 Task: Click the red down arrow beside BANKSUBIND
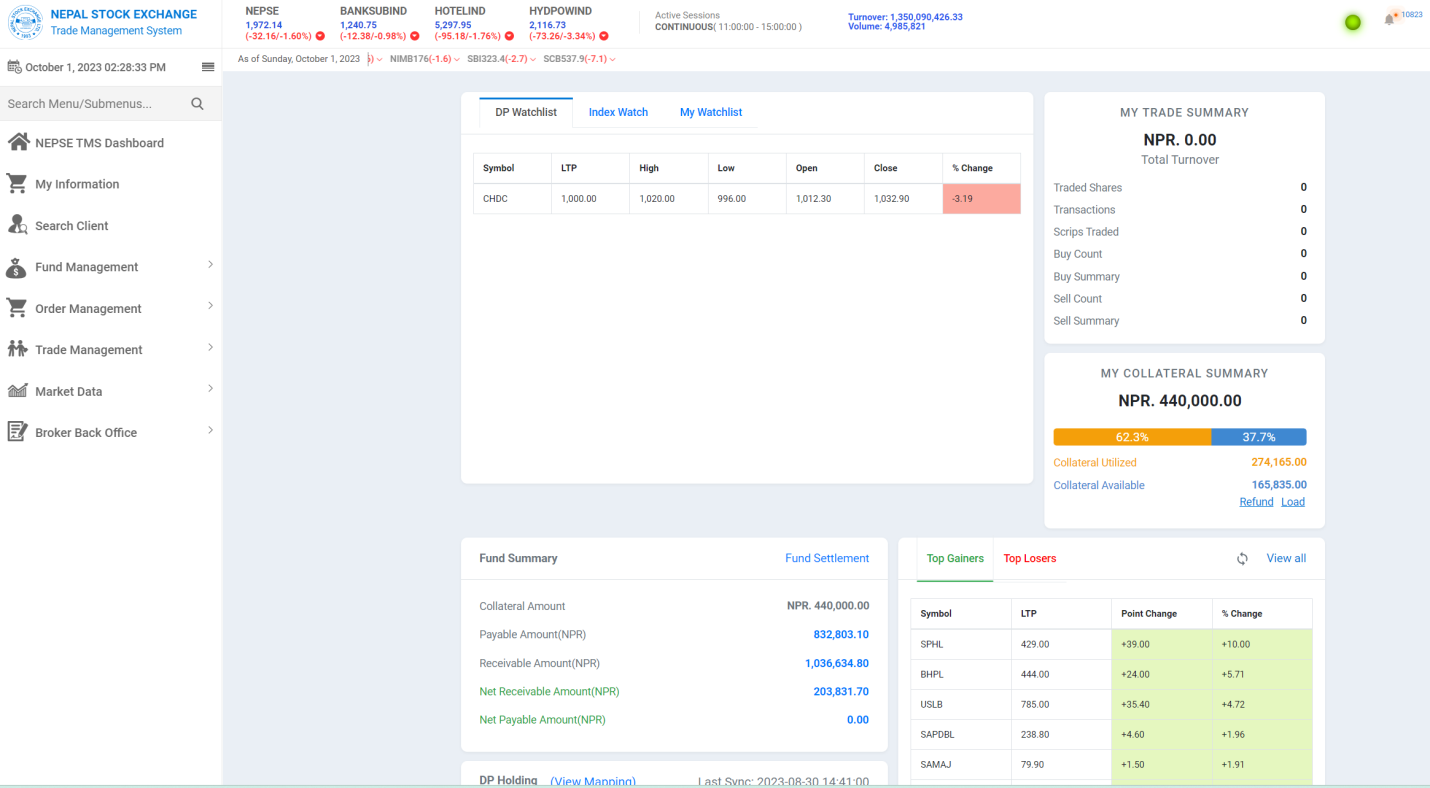pyautogui.click(x=415, y=36)
